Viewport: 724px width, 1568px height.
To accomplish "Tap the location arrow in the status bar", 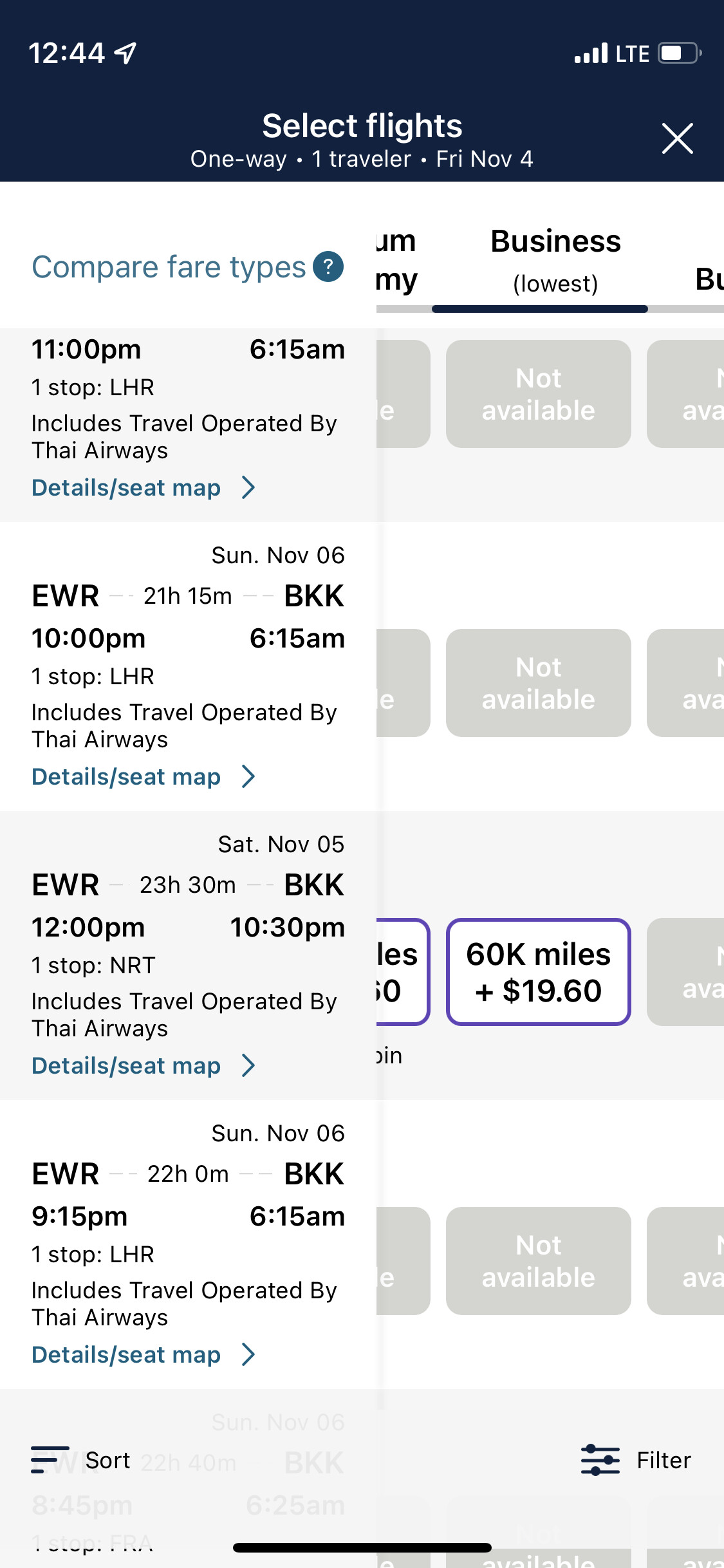I will pyautogui.click(x=125, y=53).
